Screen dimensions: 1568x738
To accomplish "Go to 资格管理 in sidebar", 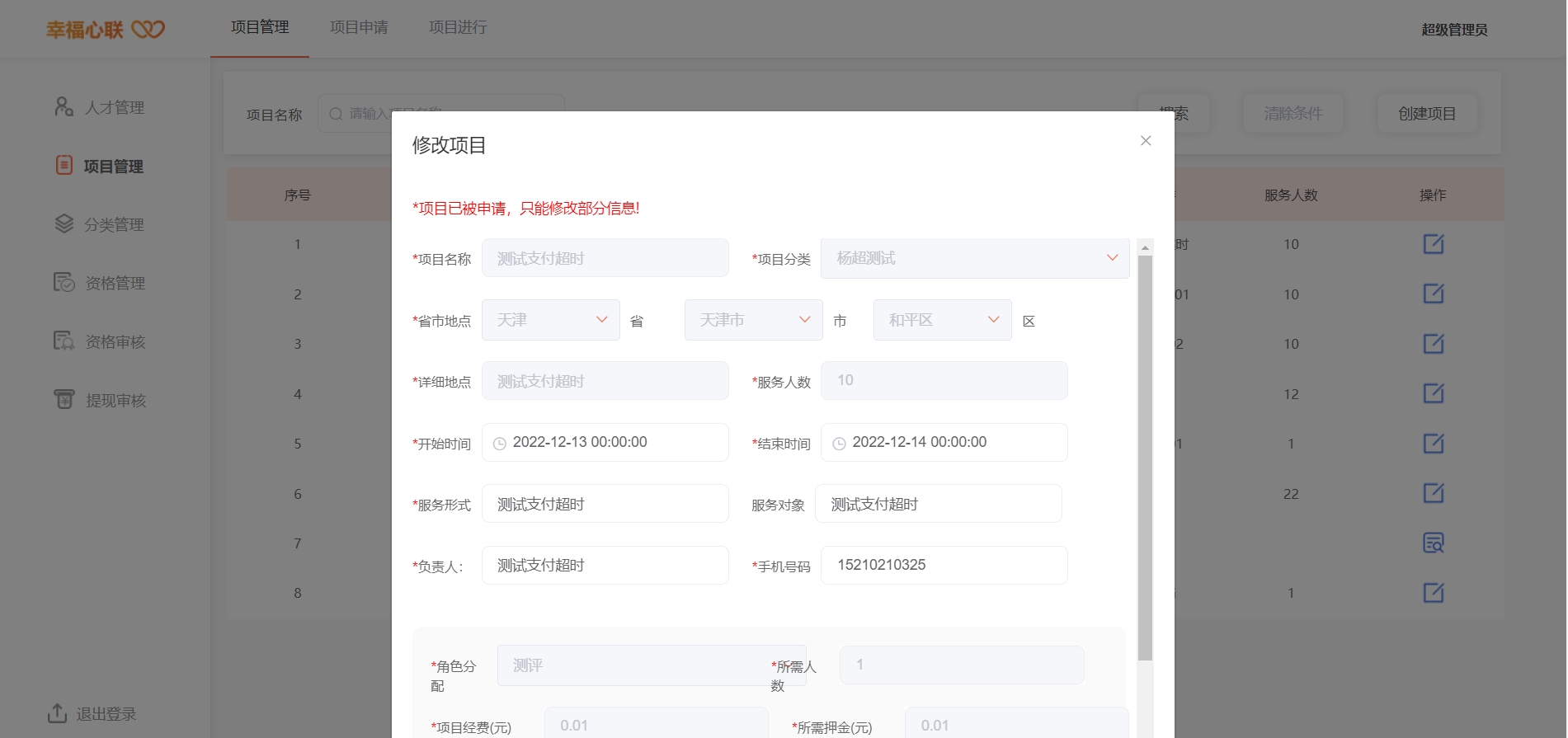I will (115, 284).
